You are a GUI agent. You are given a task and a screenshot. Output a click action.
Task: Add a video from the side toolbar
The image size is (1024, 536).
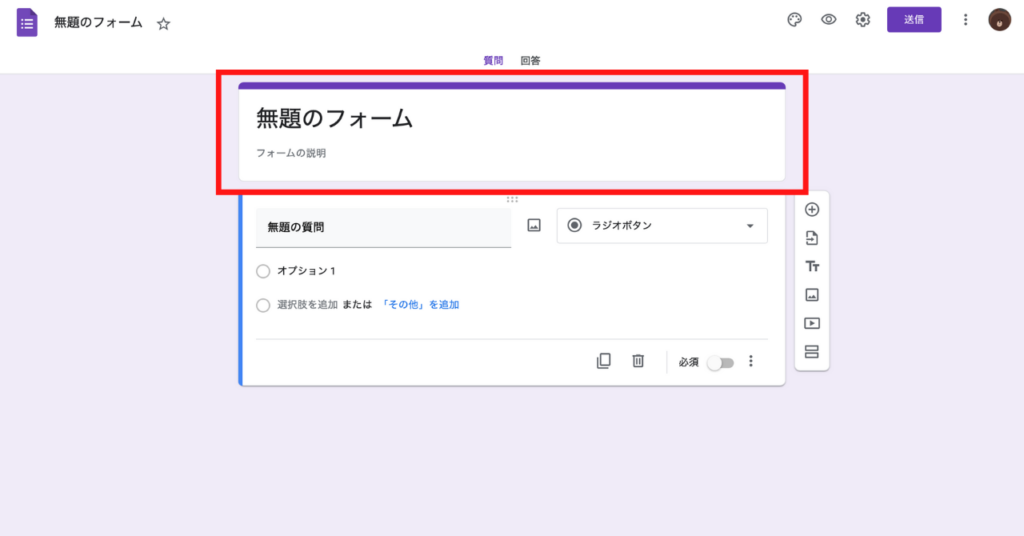(x=812, y=323)
